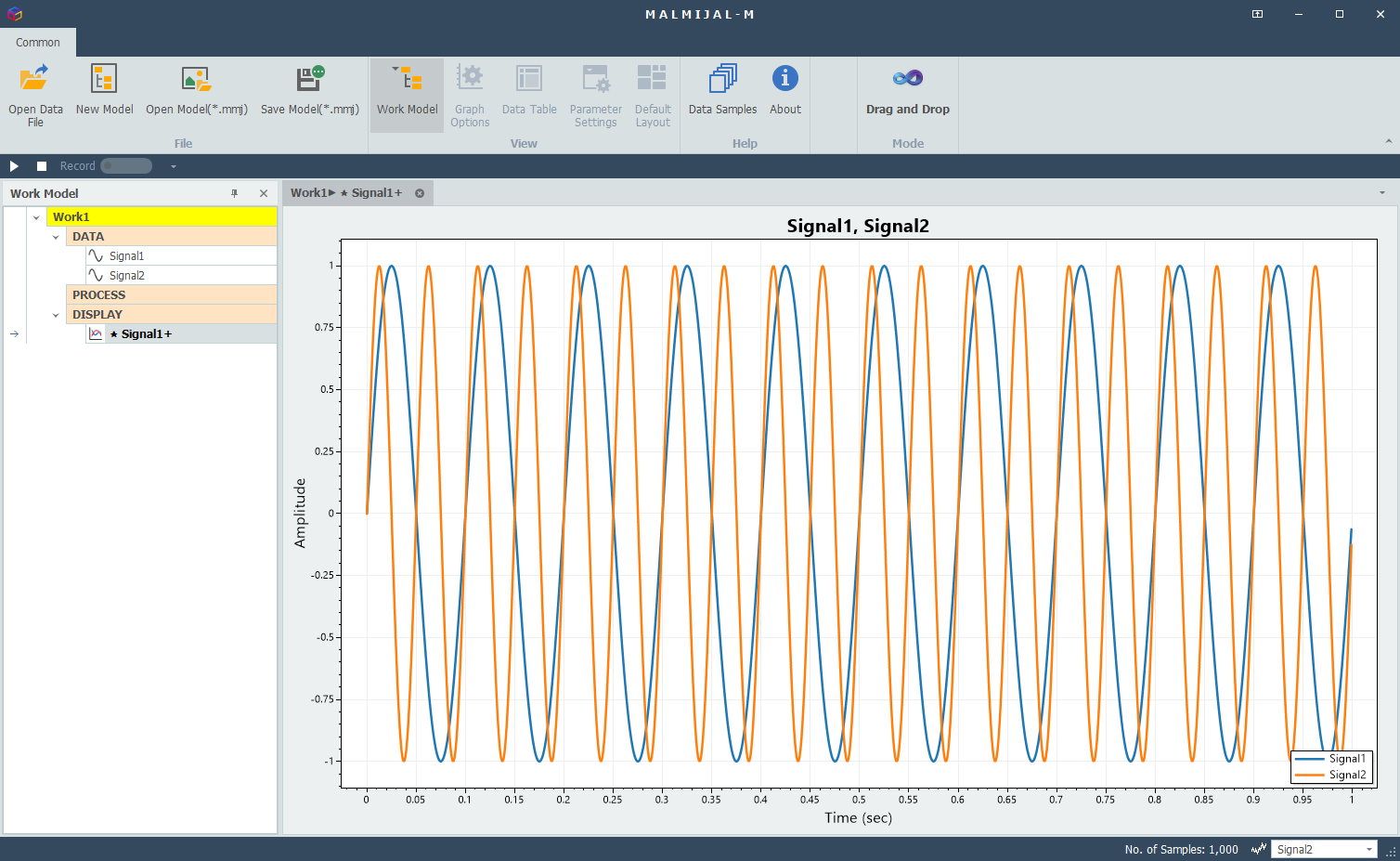Click the Signal1 waveform icon in tree
Viewport: 1400px width, 861px height.
click(96, 256)
